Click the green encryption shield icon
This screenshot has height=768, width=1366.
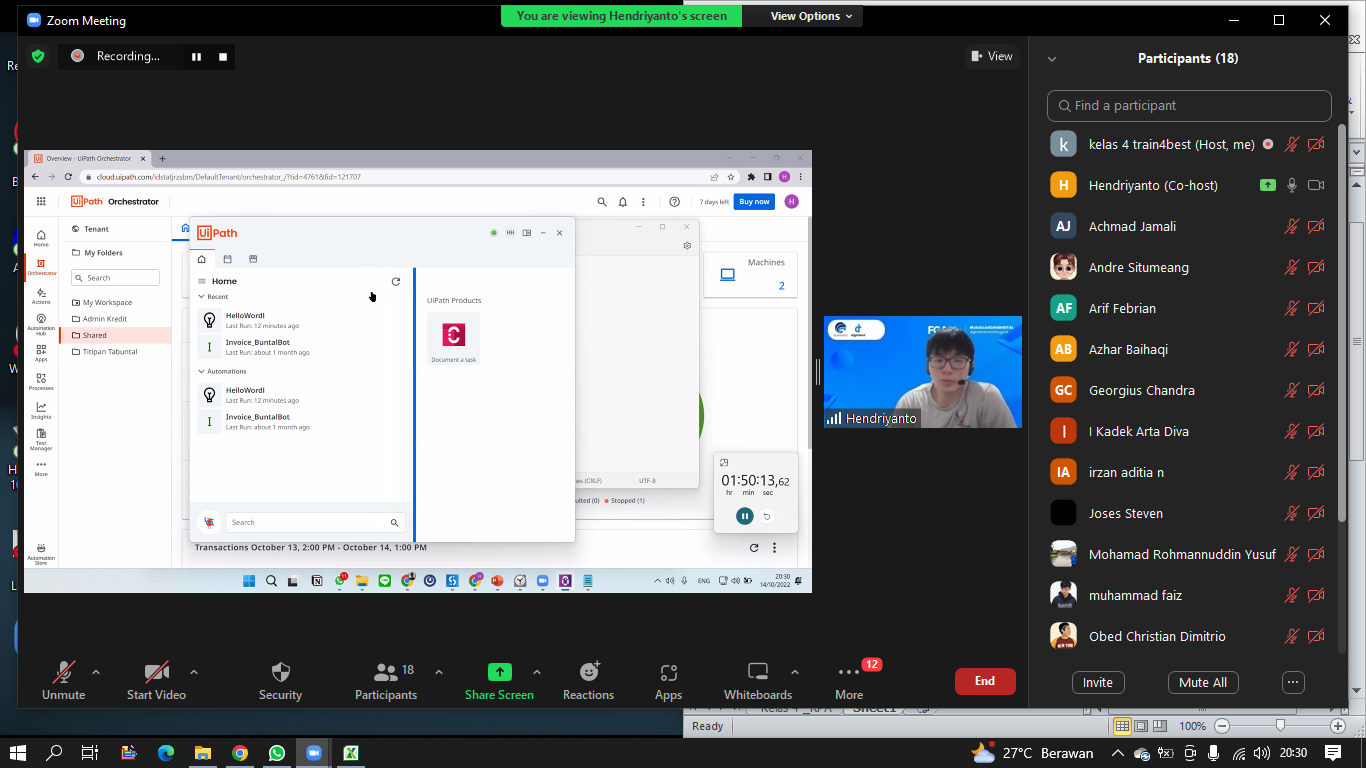38,57
